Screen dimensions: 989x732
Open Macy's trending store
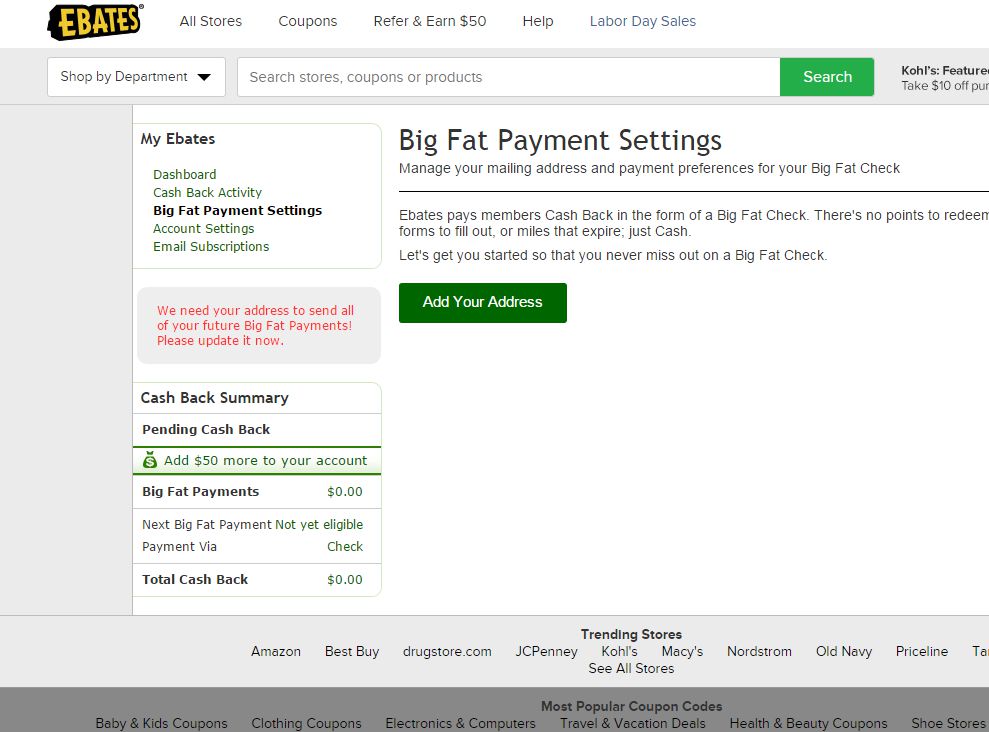click(682, 652)
